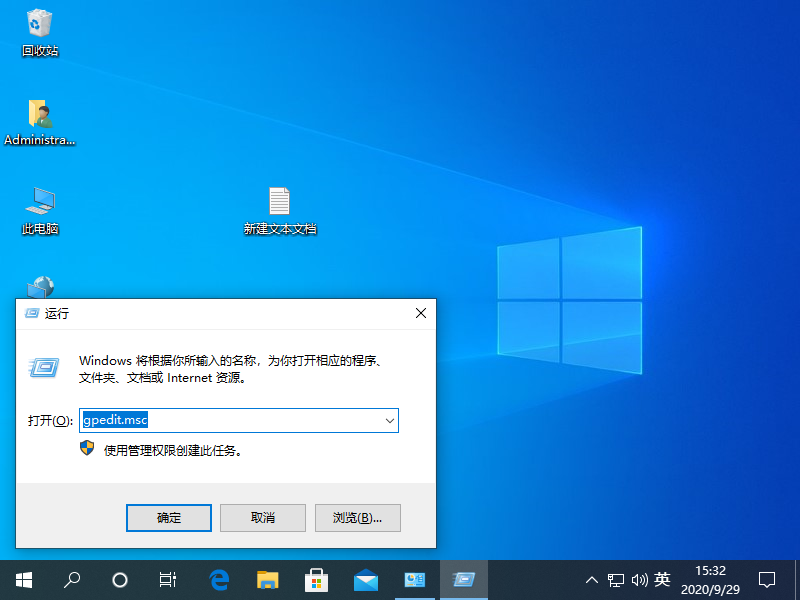Open the Administrator folder on desktop
Image resolution: width=800 pixels, height=600 pixels.
click(x=40, y=113)
